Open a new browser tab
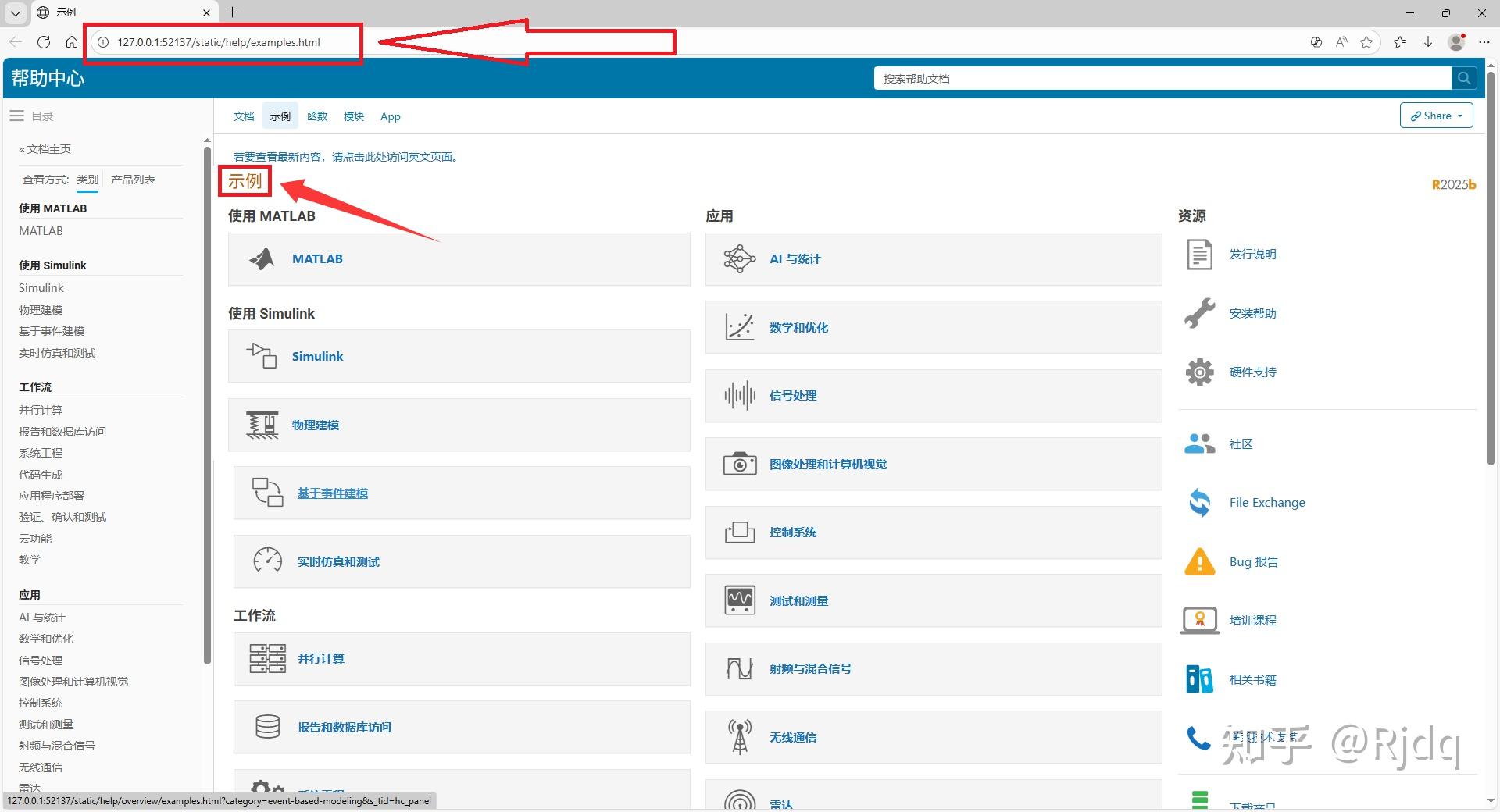 coord(233,12)
